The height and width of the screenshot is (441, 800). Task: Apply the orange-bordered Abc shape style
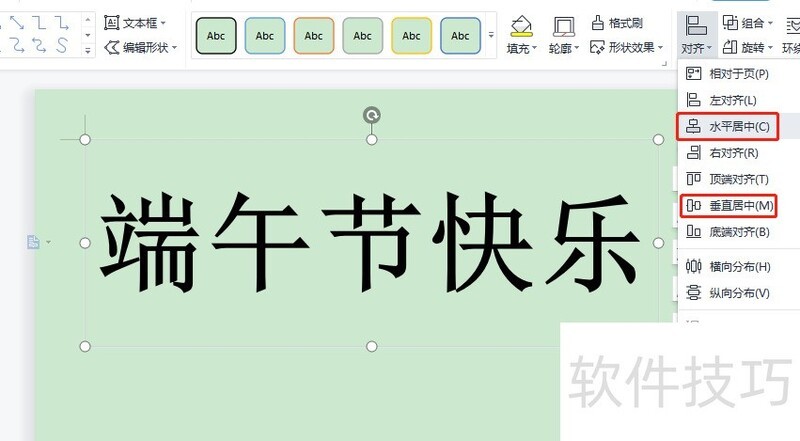tap(314, 36)
